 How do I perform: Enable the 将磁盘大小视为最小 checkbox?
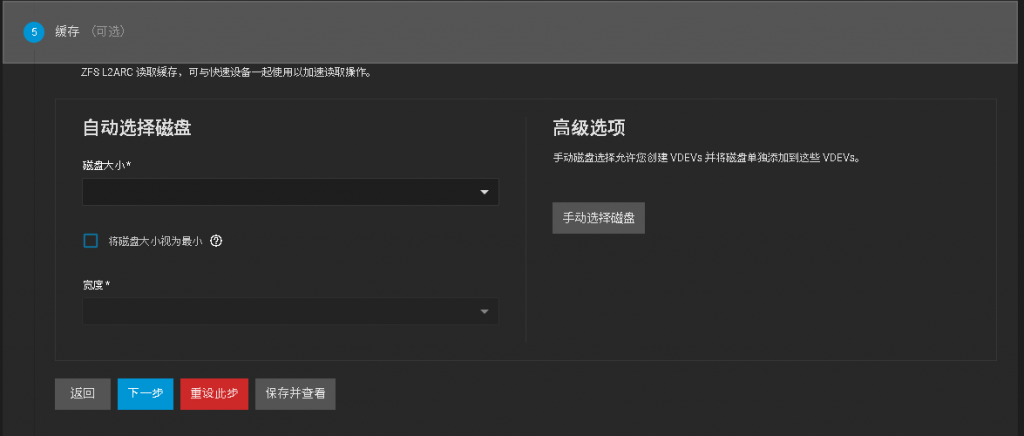(91, 241)
